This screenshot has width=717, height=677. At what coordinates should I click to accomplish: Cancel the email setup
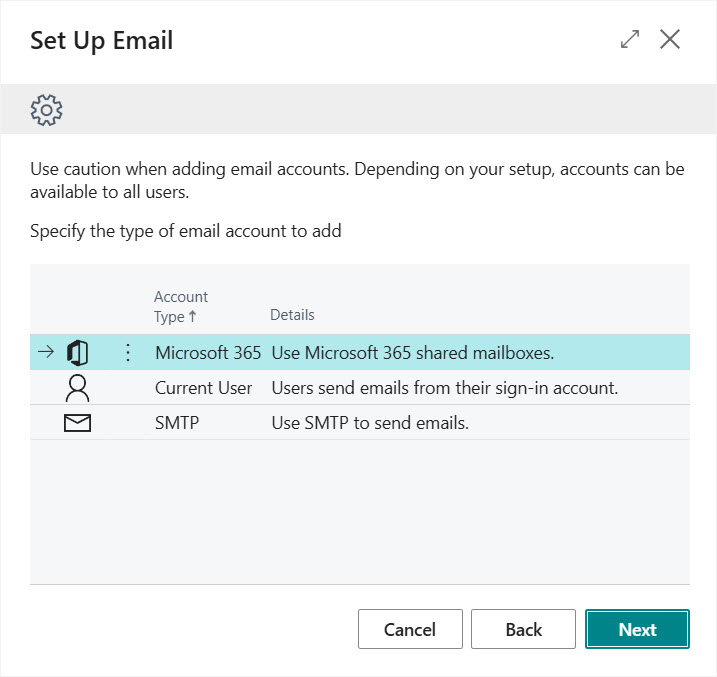410,630
